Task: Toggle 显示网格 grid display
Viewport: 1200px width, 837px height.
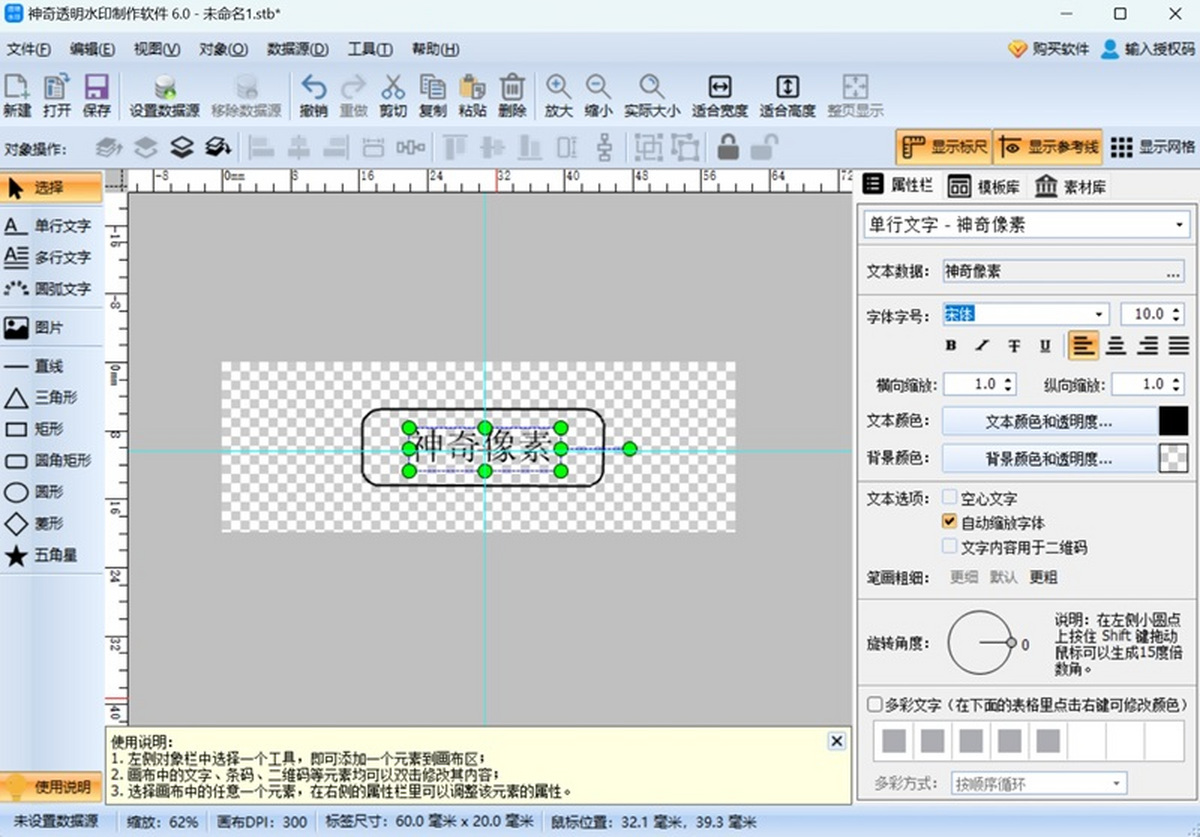Action: [x=1153, y=147]
